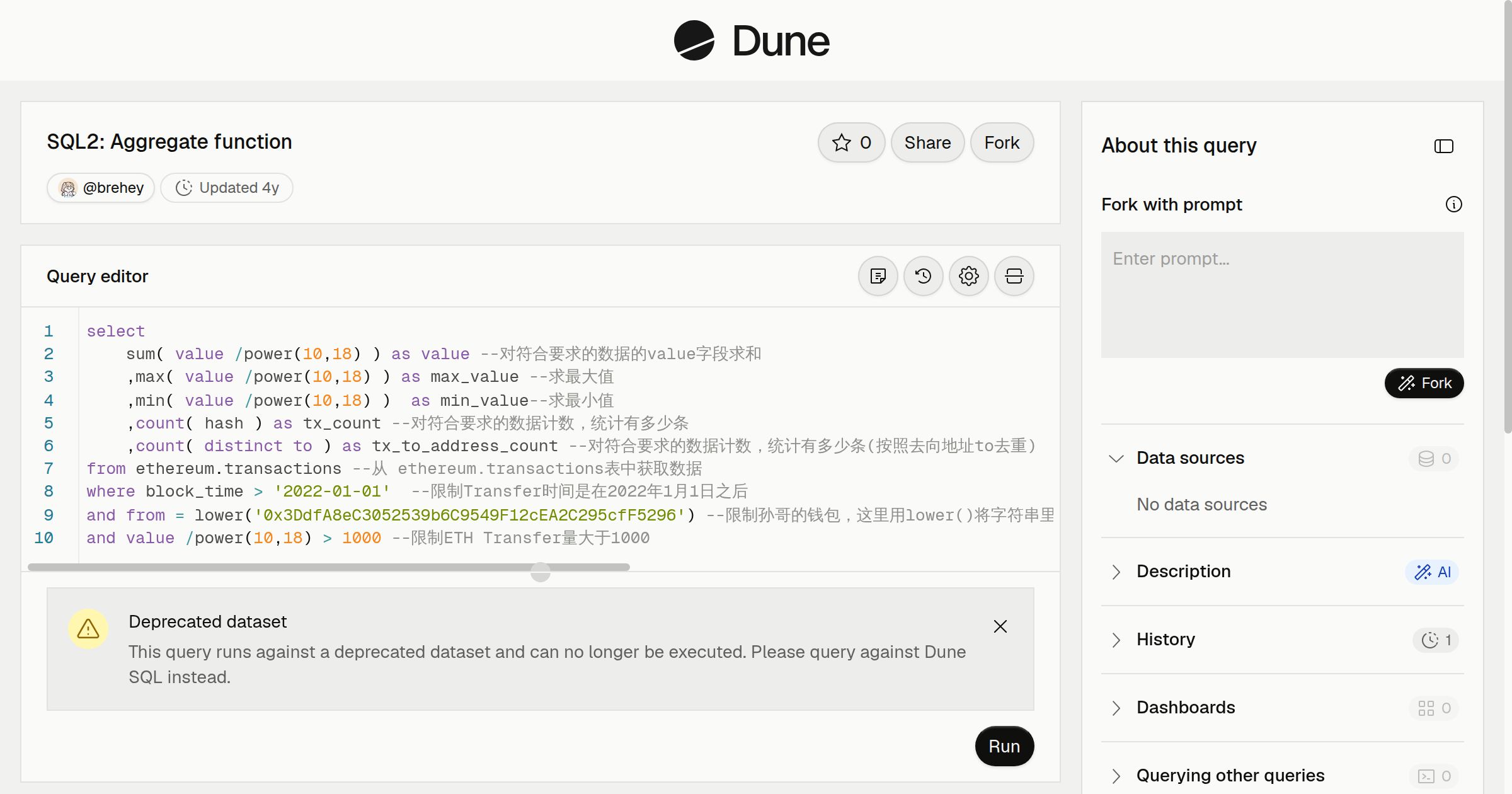The image size is (1512, 794).
Task: Click the 'Query editor' heading
Action: pos(97,276)
